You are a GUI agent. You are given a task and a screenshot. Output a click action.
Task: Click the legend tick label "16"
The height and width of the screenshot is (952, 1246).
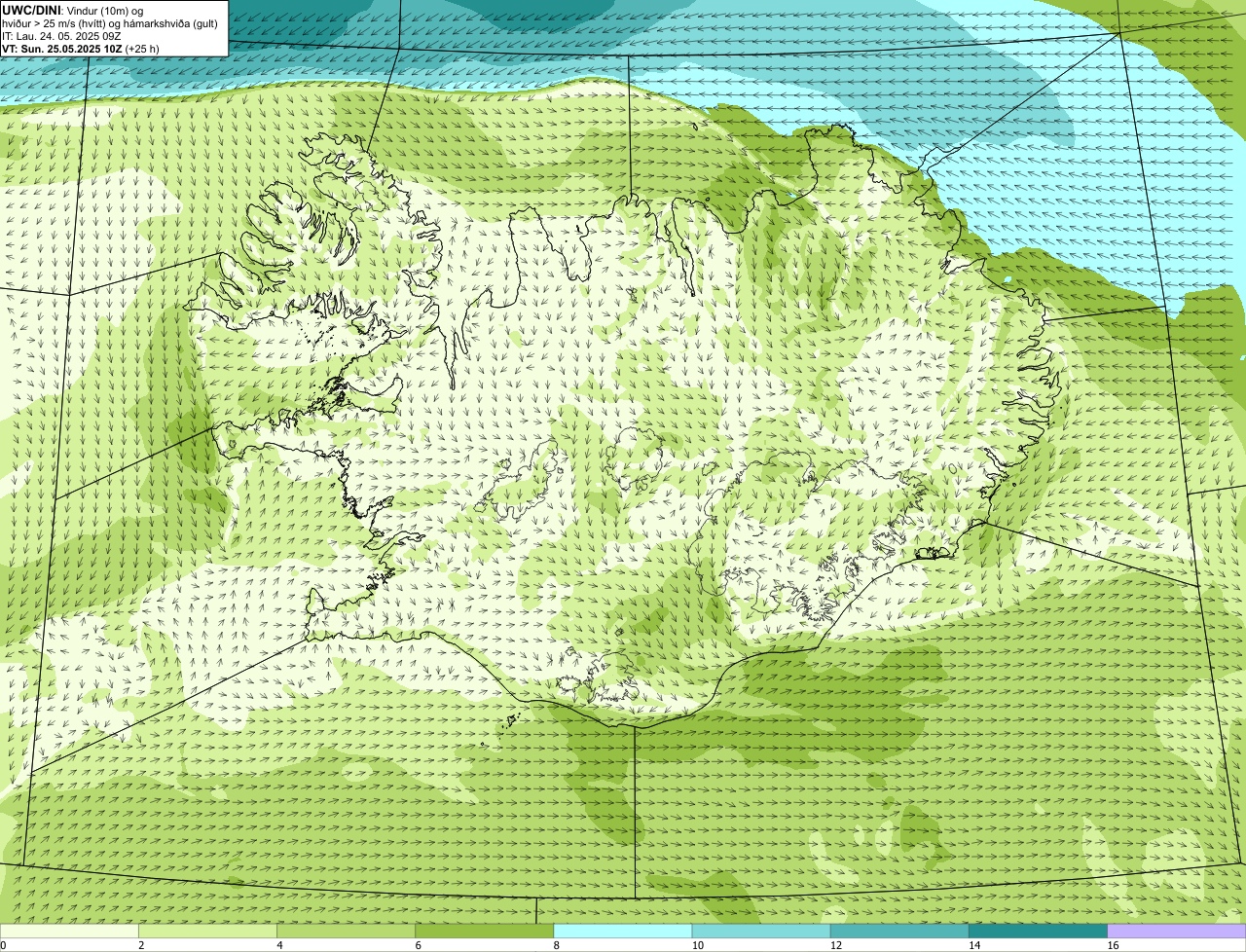point(1113,945)
